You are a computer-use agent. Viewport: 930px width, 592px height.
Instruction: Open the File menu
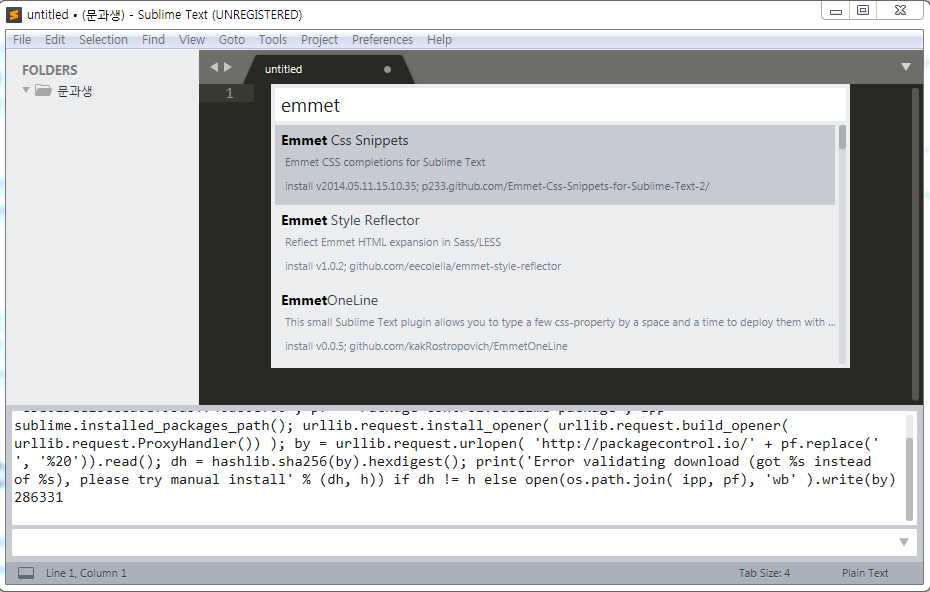(x=22, y=40)
